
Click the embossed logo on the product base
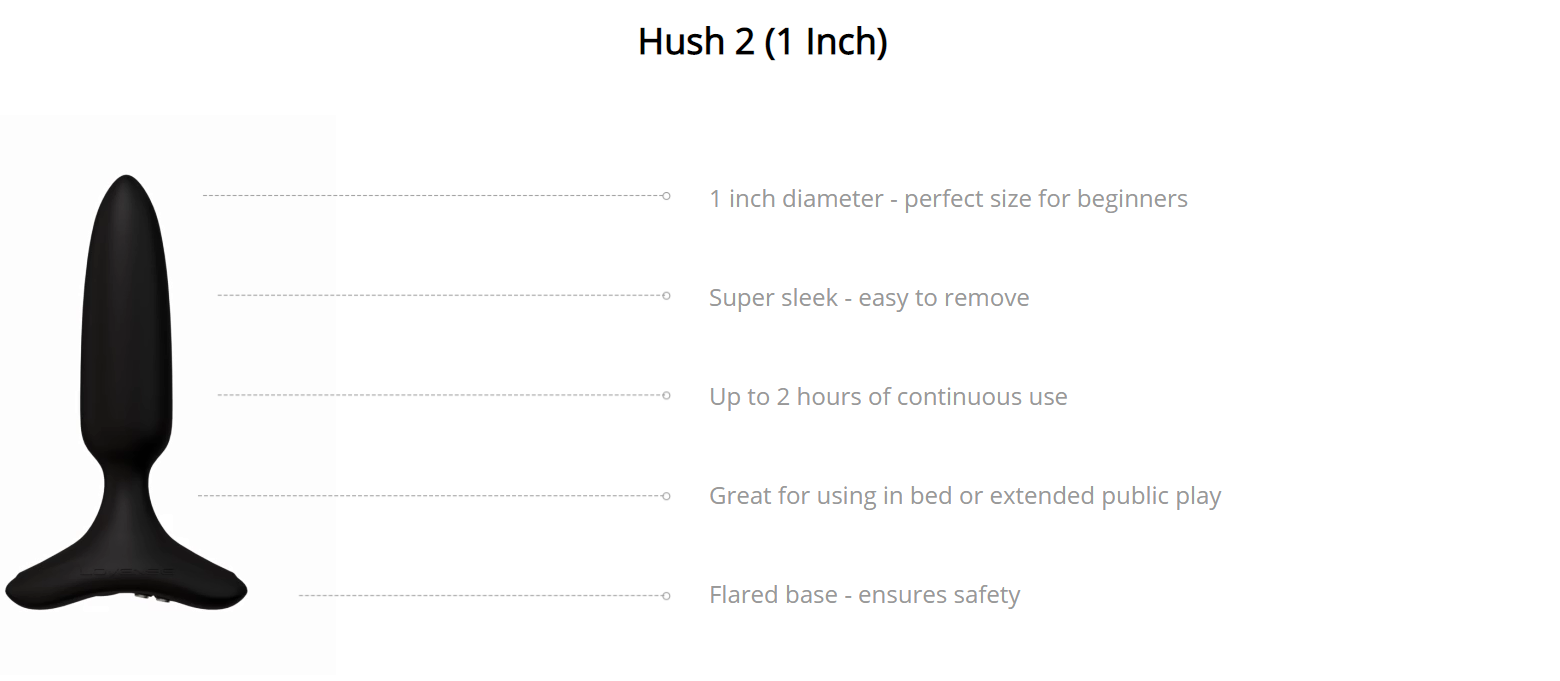[128, 573]
